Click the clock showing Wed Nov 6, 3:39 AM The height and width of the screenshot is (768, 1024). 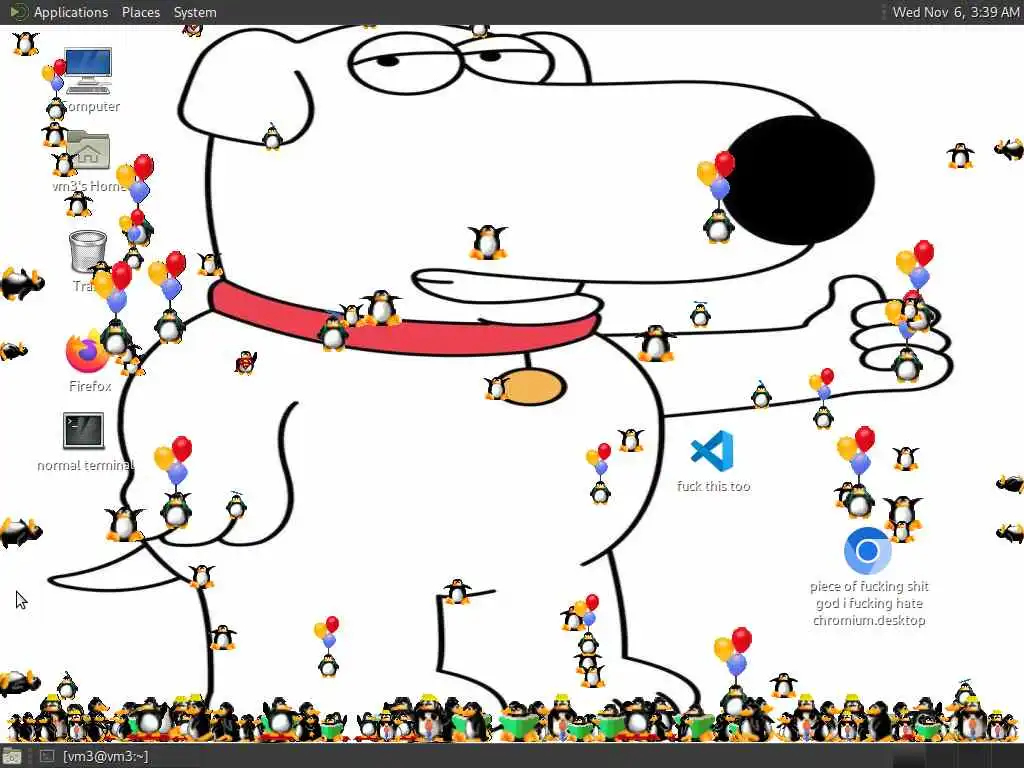coord(955,12)
